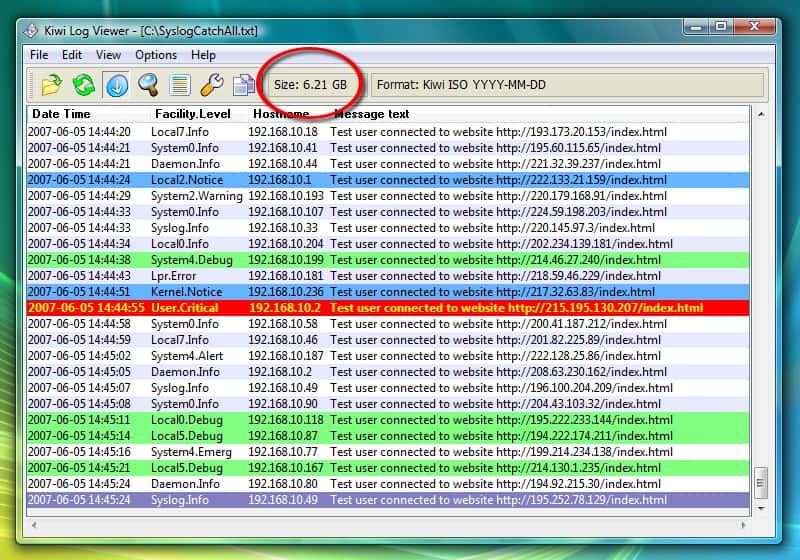This screenshot has width=800, height=560.
Task: Click the vertical scrollbar up arrow
Action: [x=762, y=115]
